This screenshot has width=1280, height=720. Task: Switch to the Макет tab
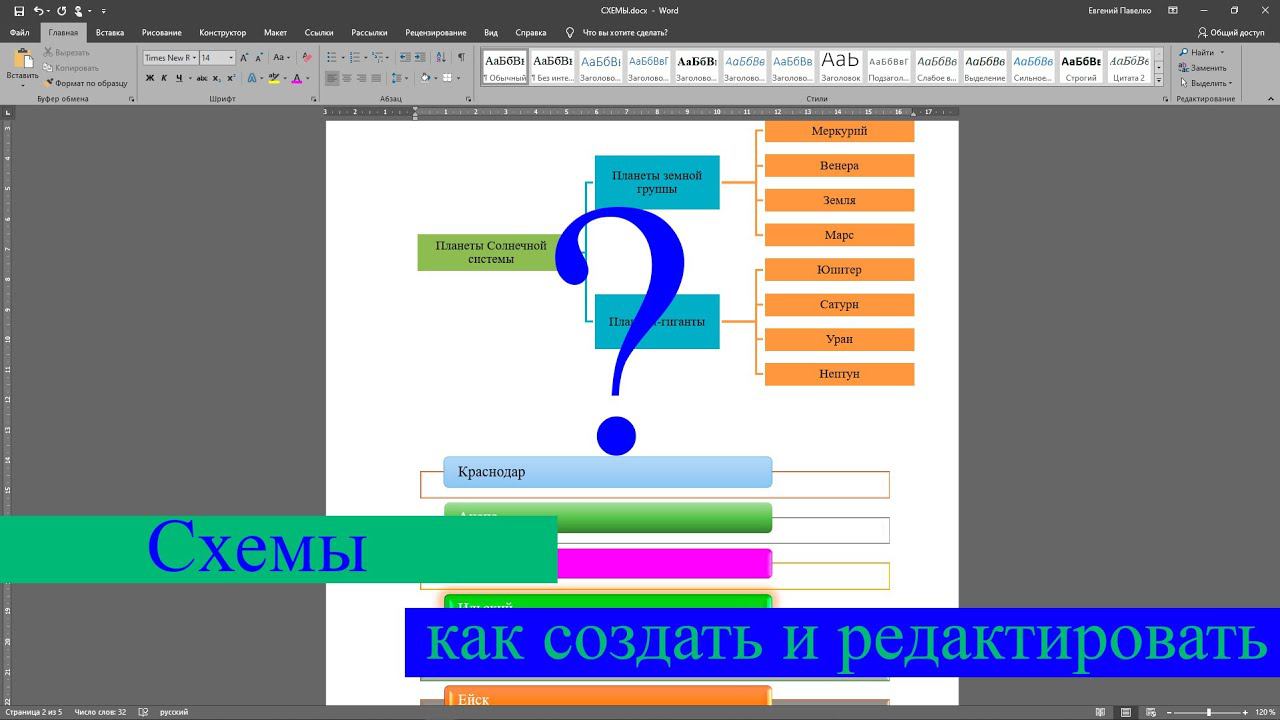point(275,33)
